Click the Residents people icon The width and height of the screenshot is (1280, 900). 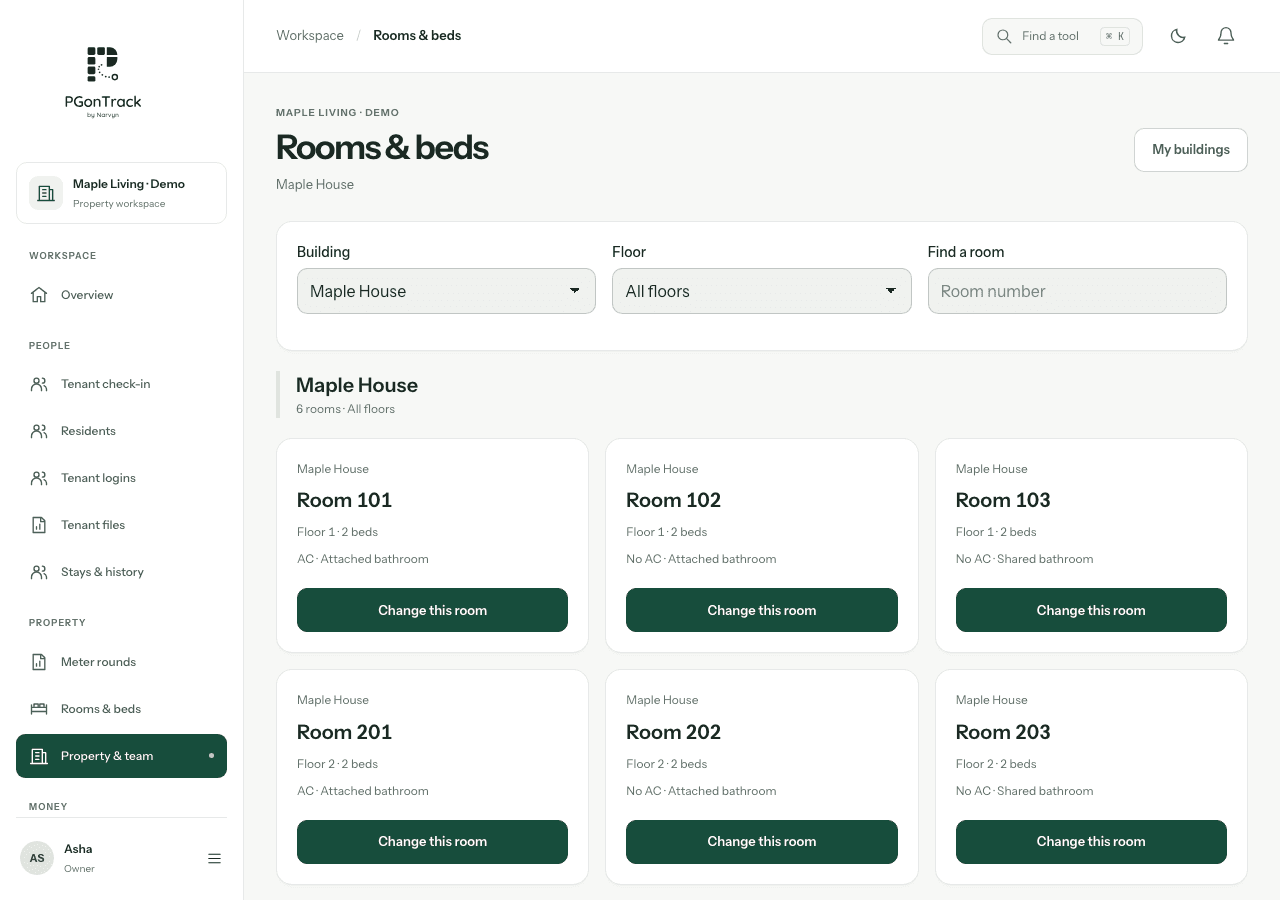(x=39, y=431)
